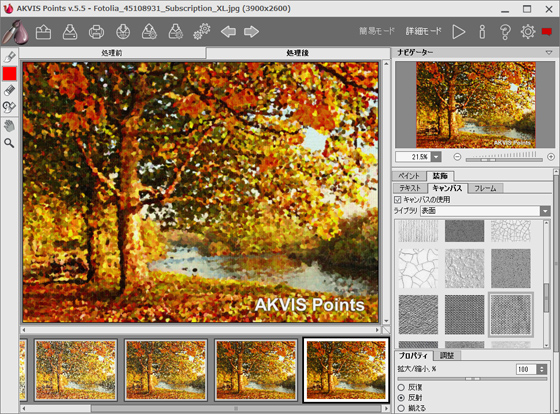Open the 調整 tab
This screenshot has height=414, width=560.
tap(447, 355)
